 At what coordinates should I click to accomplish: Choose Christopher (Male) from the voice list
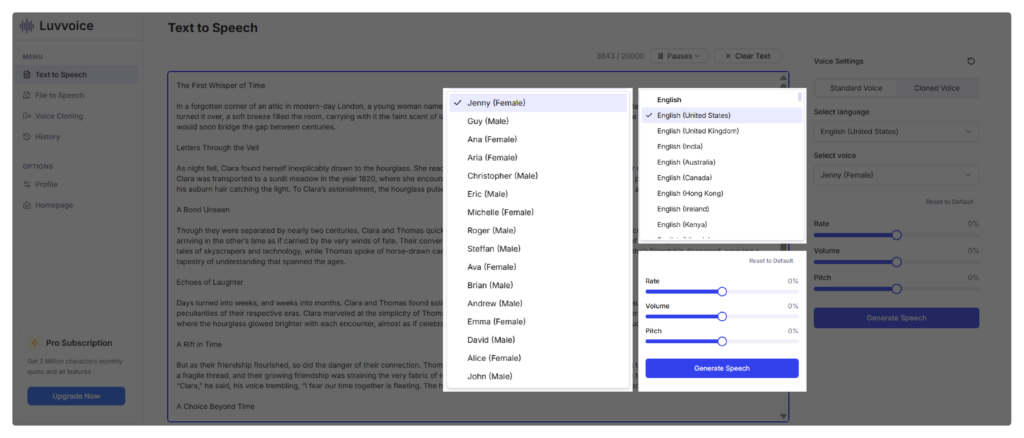(x=502, y=176)
